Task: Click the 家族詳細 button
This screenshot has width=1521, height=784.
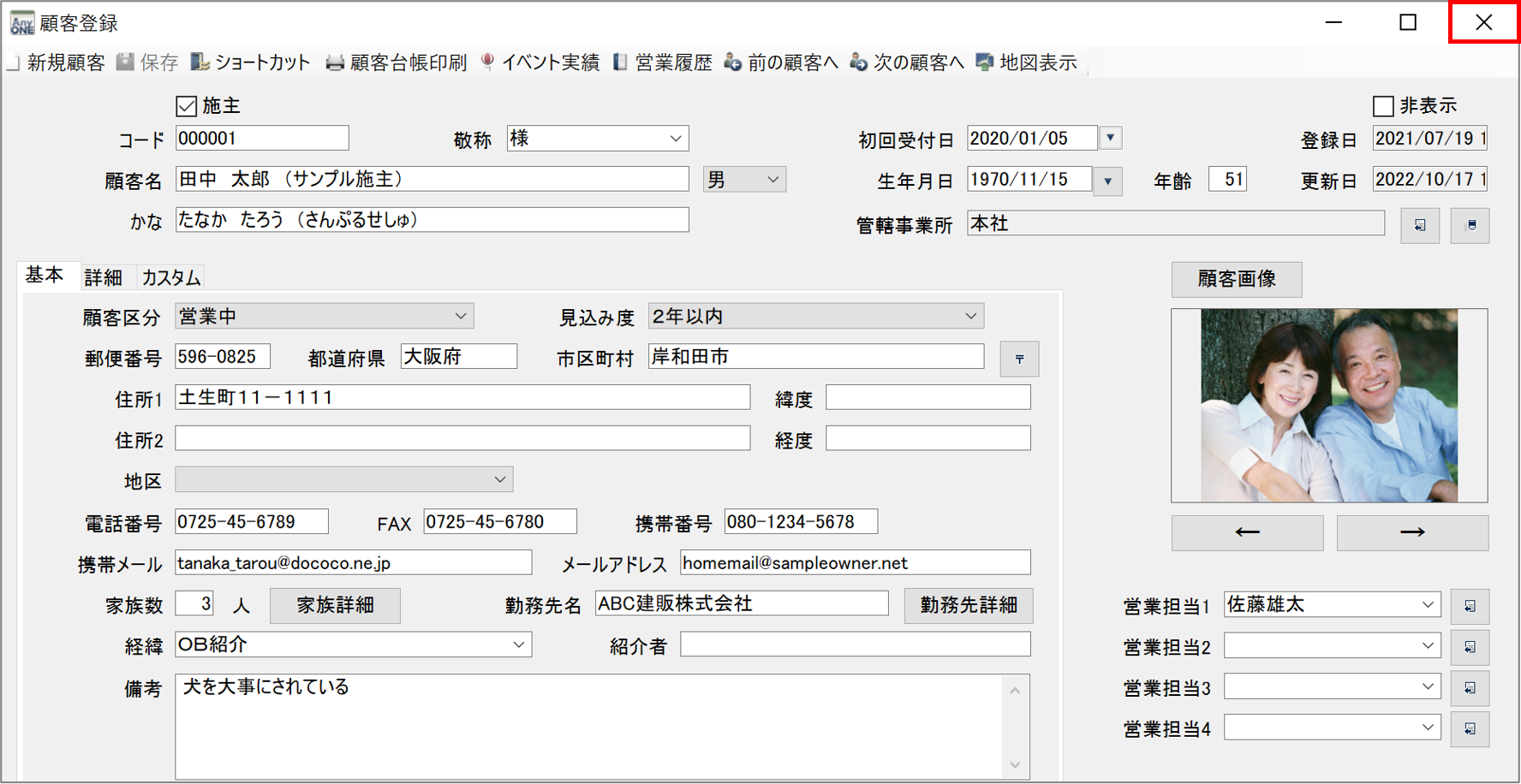Action: click(335, 606)
